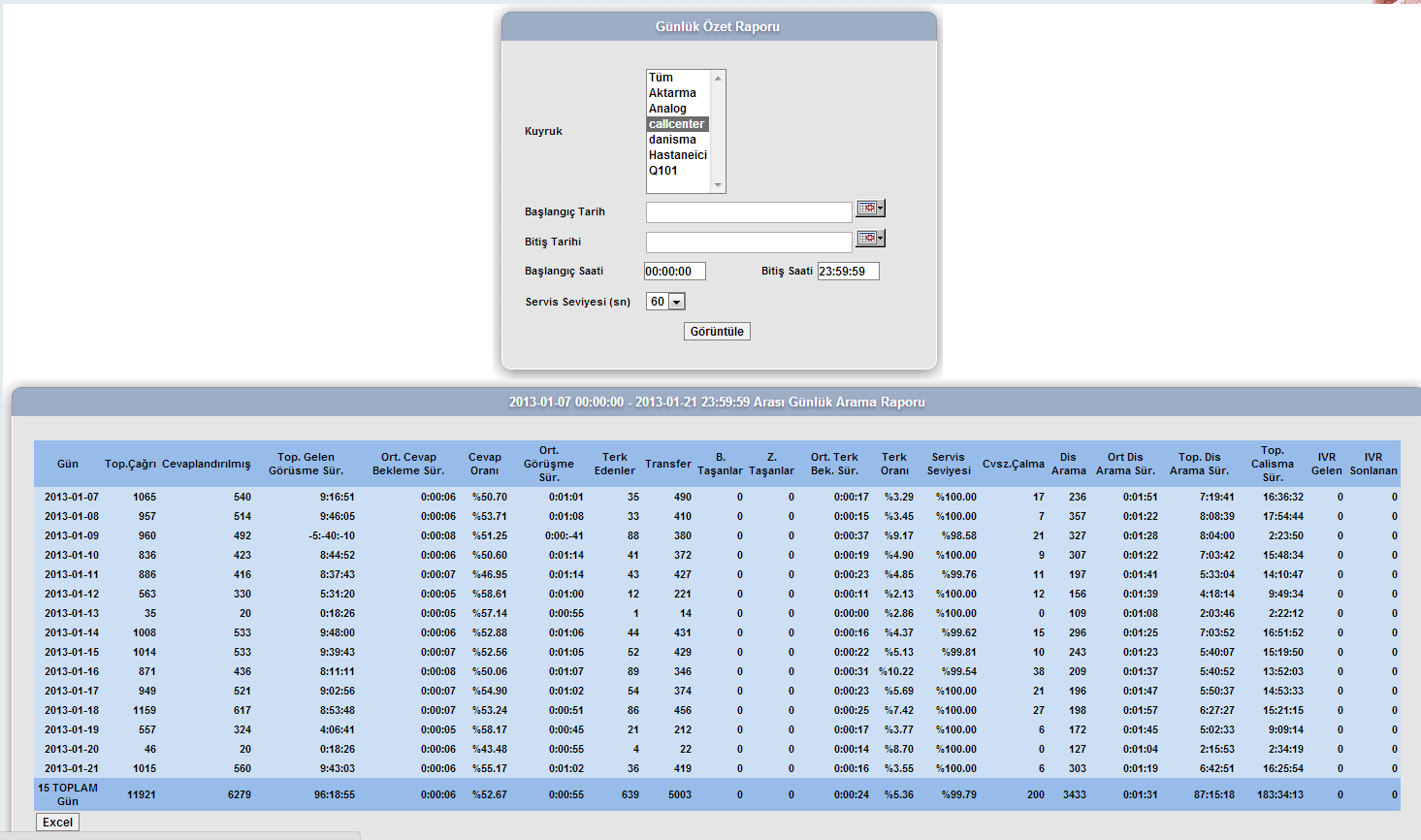This screenshot has height=840, width=1421.
Task: Click the %10.22 Terk Oranı cell
Action: (x=896, y=671)
